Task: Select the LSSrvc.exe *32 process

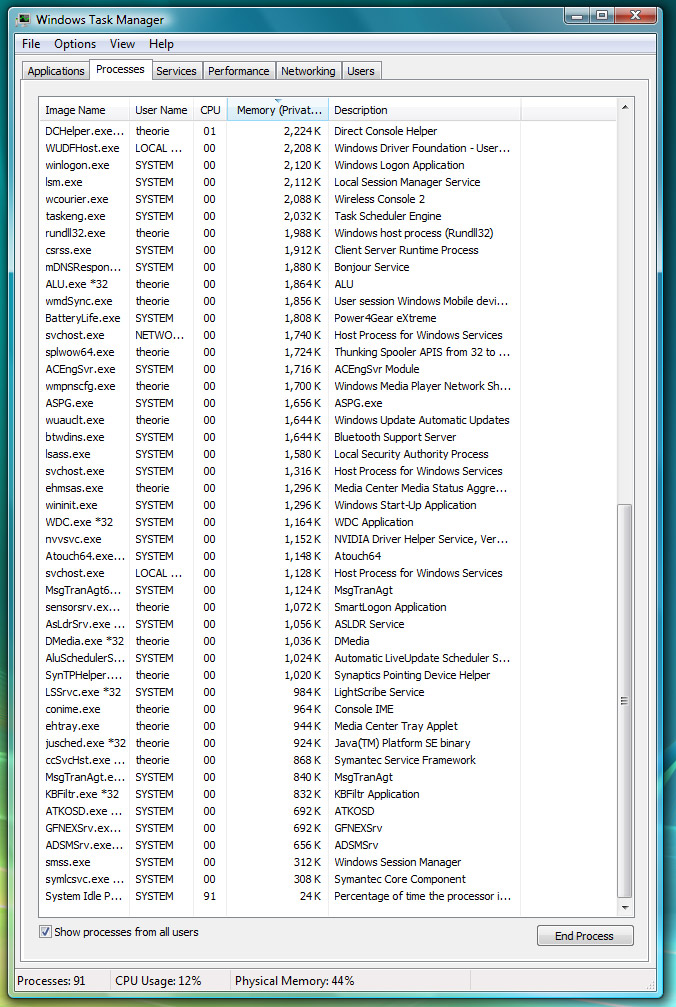Action: click(x=280, y=692)
